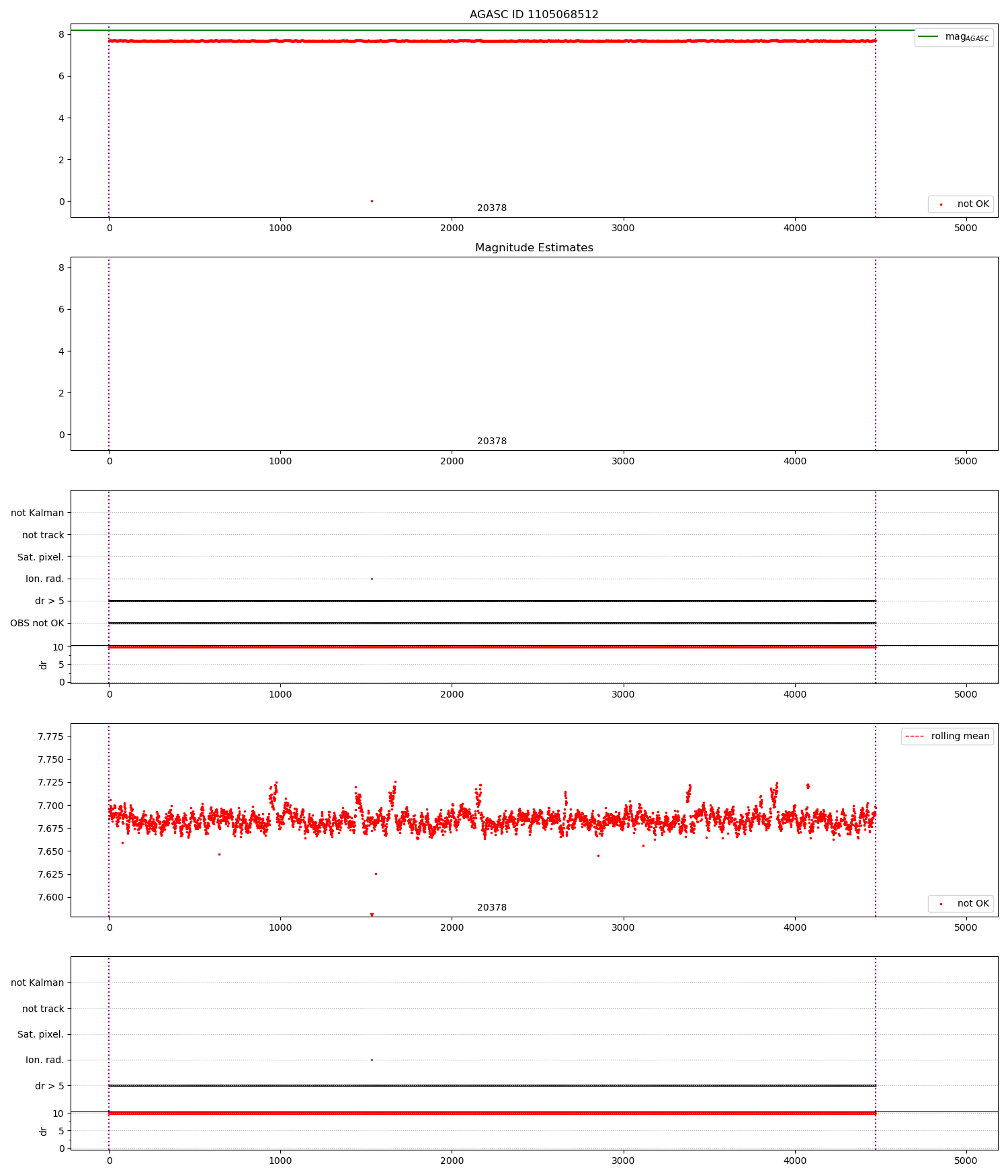Click the 7.600 y-axis tick label
The height and width of the screenshot is (1176, 1008).
click(x=50, y=897)
